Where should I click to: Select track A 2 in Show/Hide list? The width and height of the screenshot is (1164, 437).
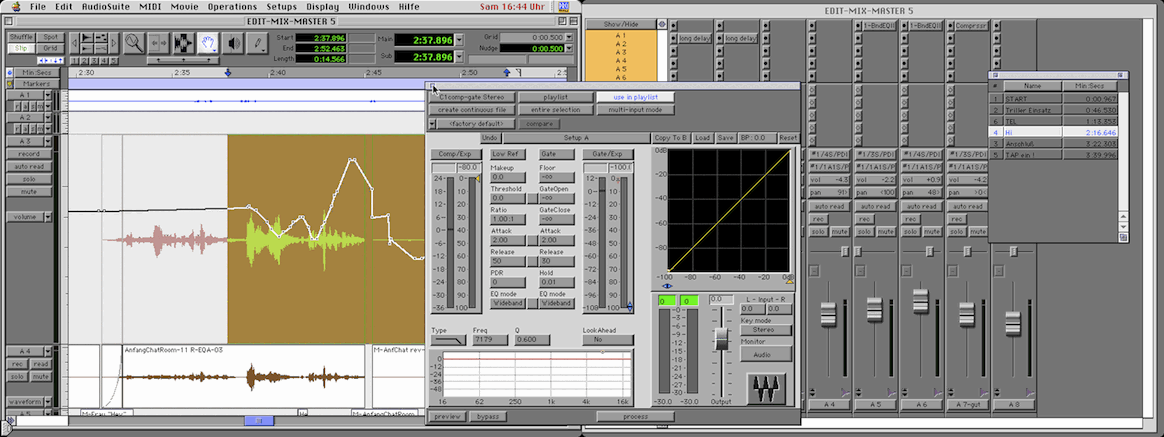[x=621, y=44]
